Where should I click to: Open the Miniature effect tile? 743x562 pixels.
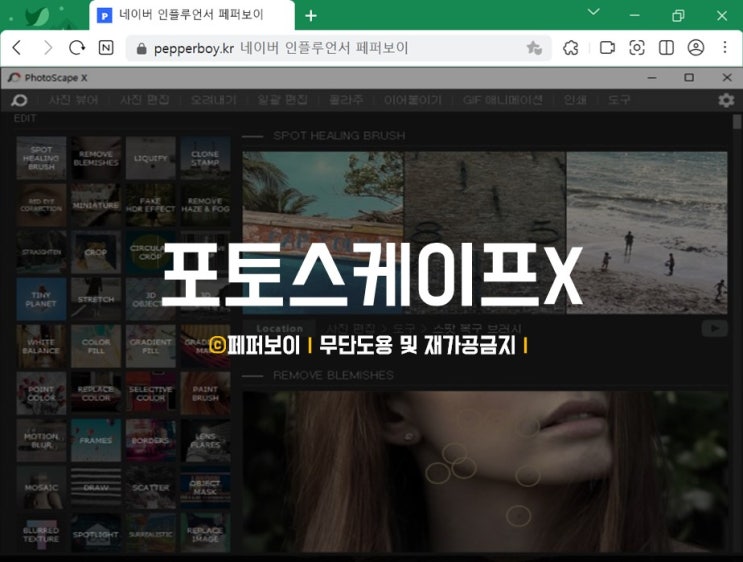tap(96, 205)
